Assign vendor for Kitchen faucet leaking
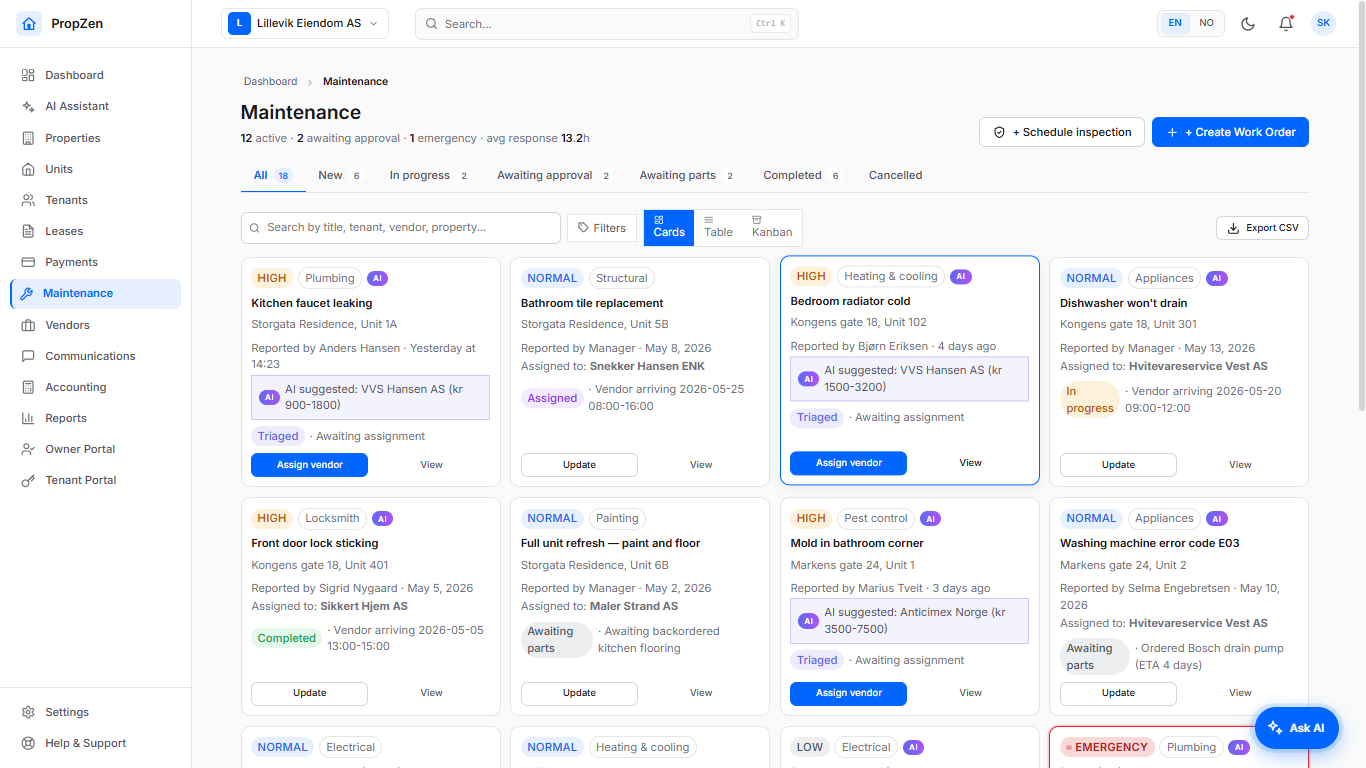The height and width of the screenshot is (768, 1366). 309,465
